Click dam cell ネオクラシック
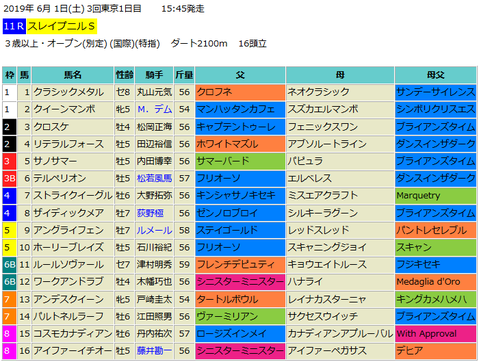 [340, 92]
